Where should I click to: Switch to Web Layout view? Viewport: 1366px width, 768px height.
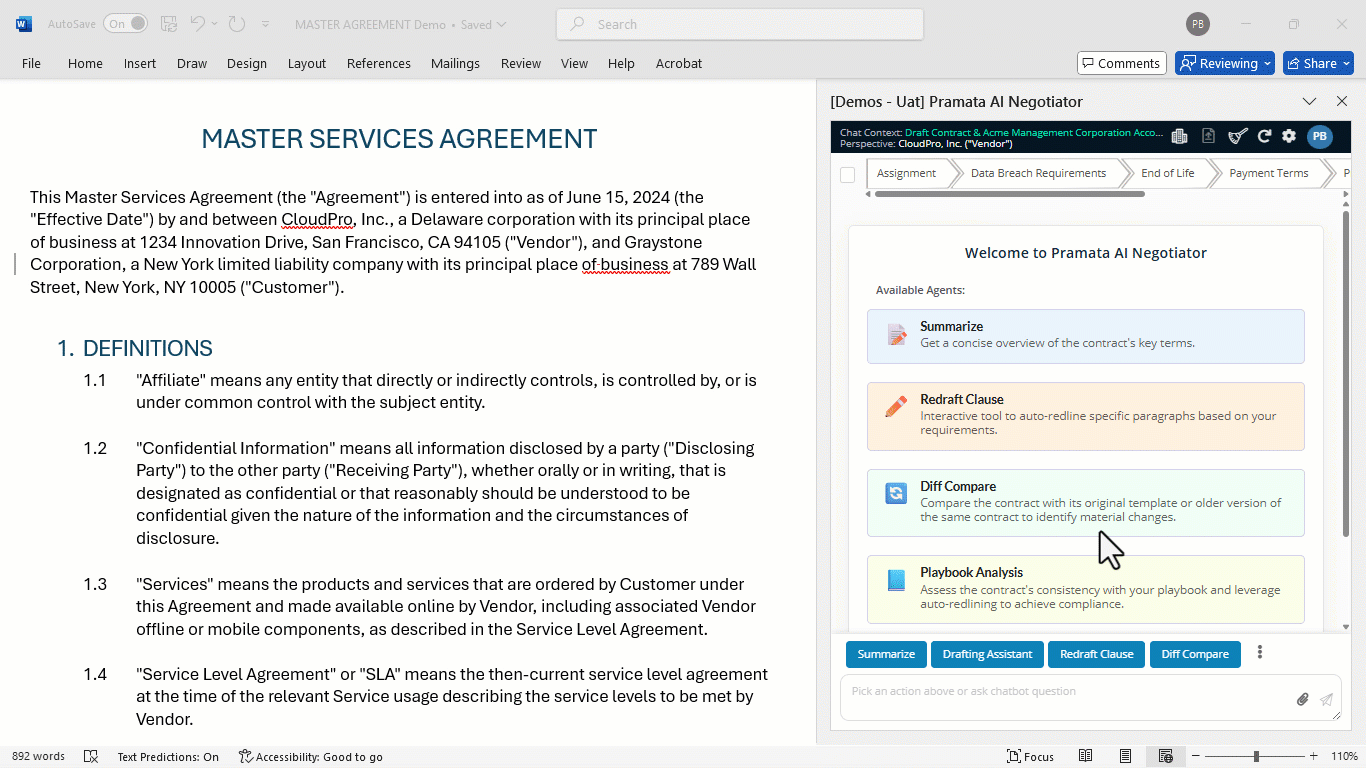pos(1165,757)
